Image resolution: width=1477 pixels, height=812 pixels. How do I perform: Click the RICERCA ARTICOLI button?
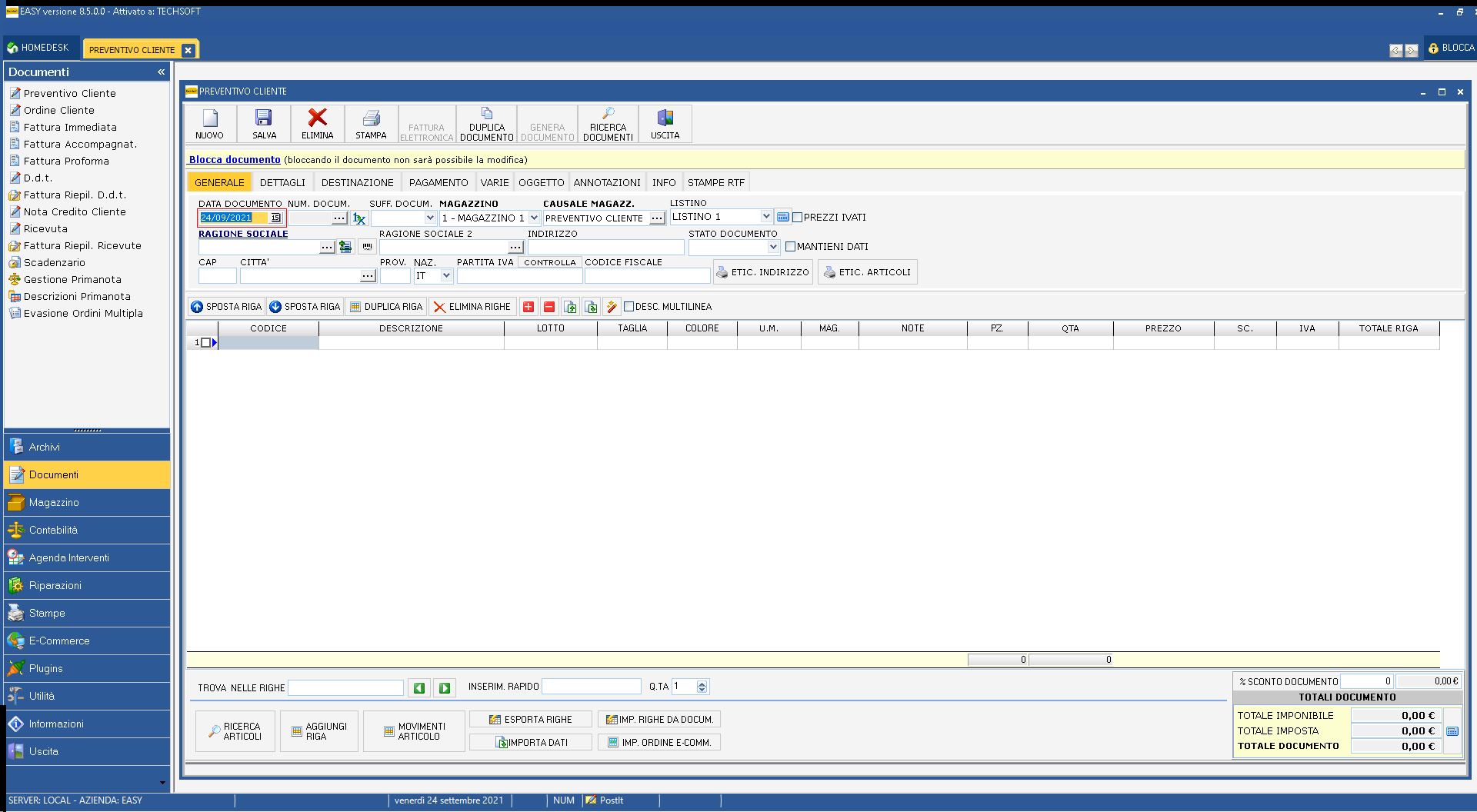tap(236, 731)
